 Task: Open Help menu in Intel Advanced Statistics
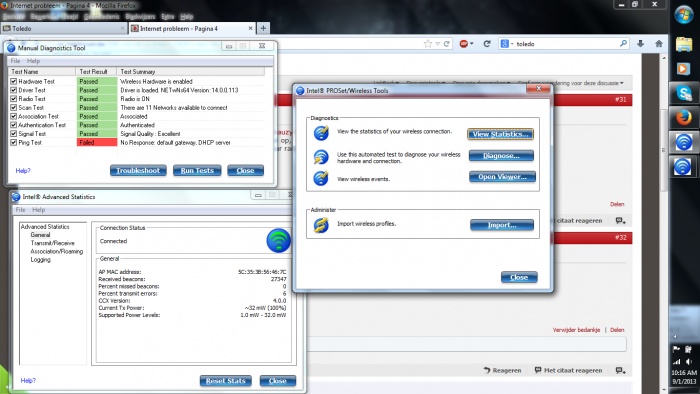38,210
